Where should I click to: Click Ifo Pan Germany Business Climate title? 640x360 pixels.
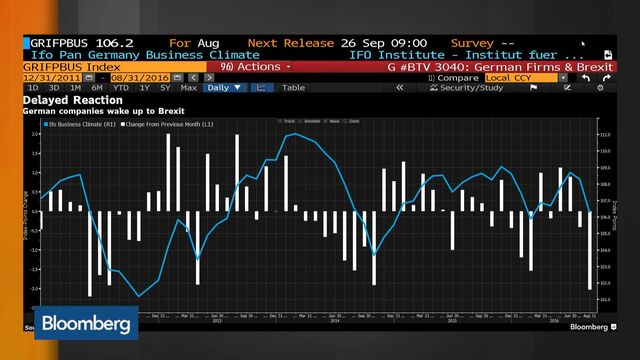click(x=145, y=55)
